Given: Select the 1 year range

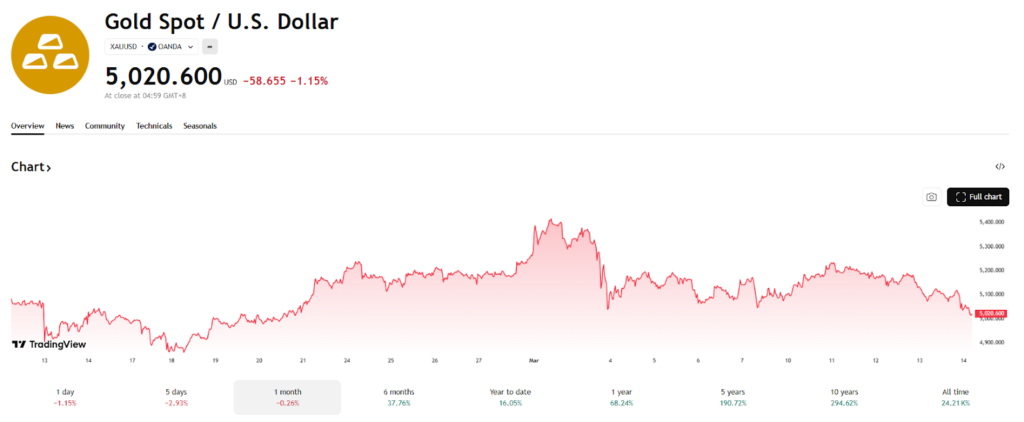Looking at the screenshot, I should pyautogui.click(x=620, y=397).
